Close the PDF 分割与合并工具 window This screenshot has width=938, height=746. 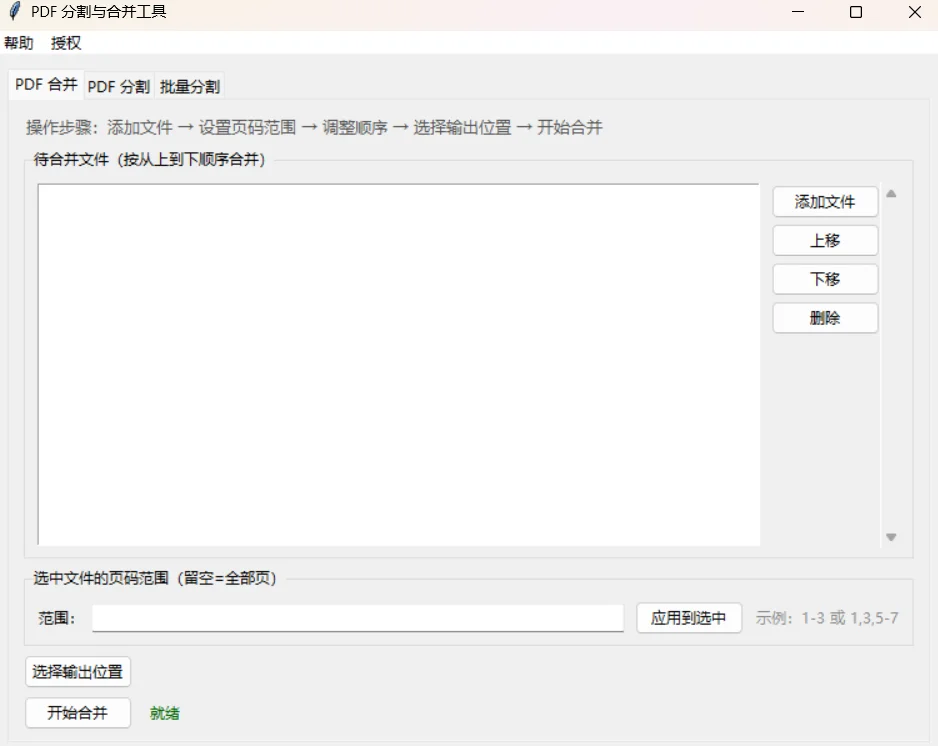[914, 11]
